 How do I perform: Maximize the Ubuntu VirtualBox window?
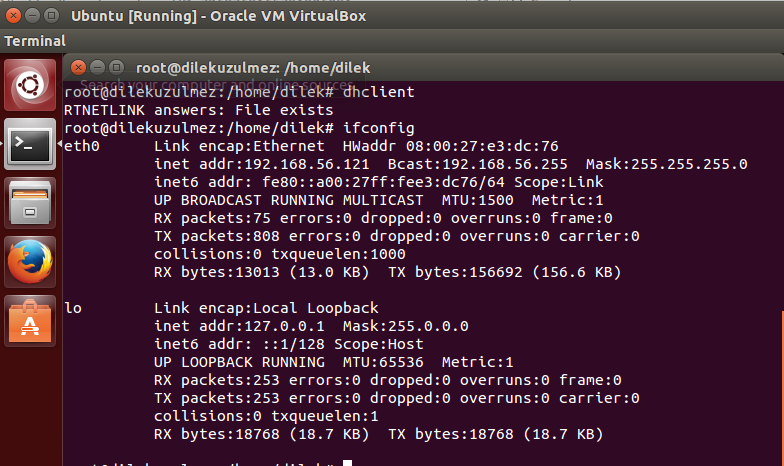pos(52,16)
